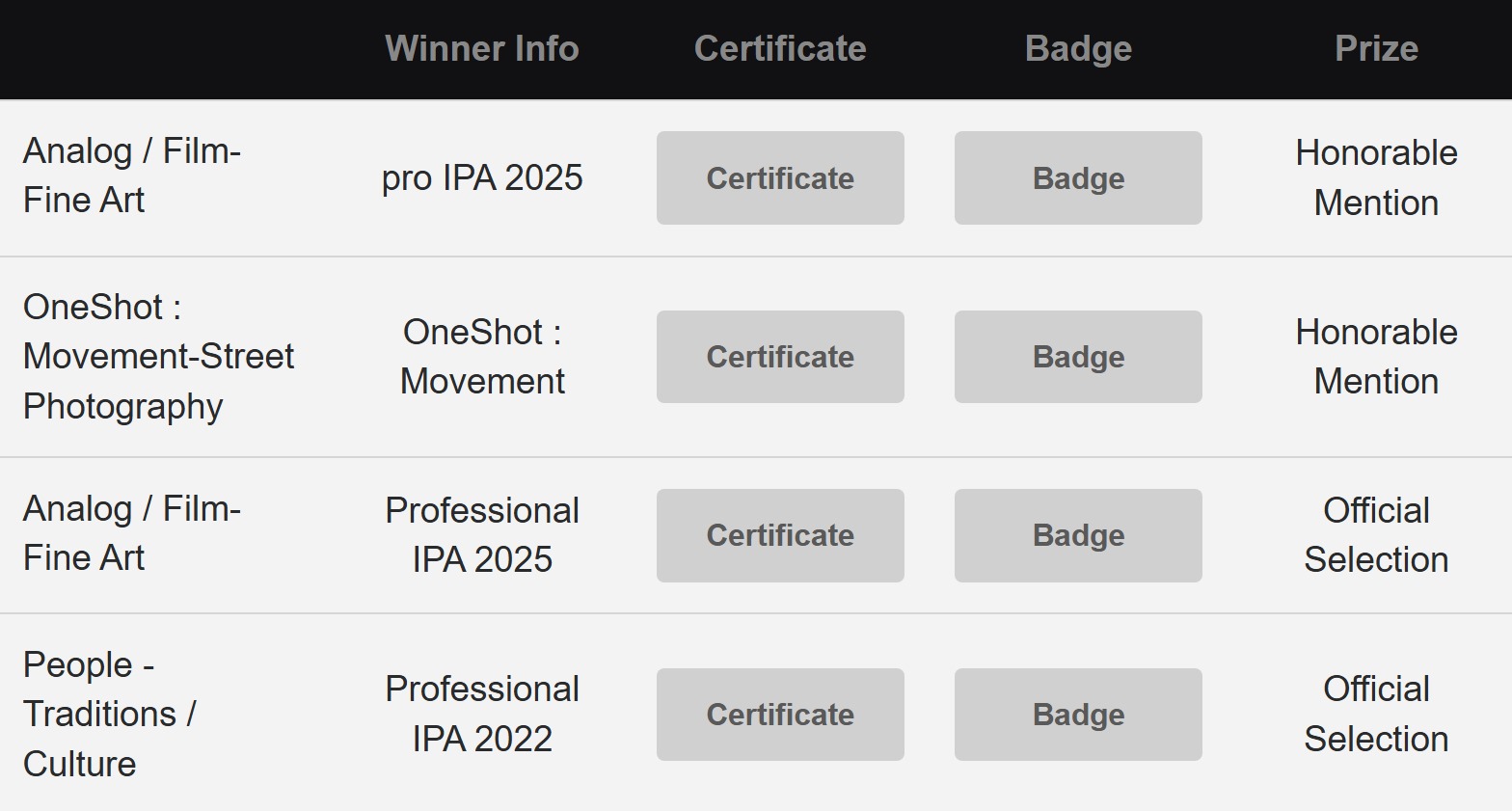Click Official Selection in the IPA 2022 row

1376,715
